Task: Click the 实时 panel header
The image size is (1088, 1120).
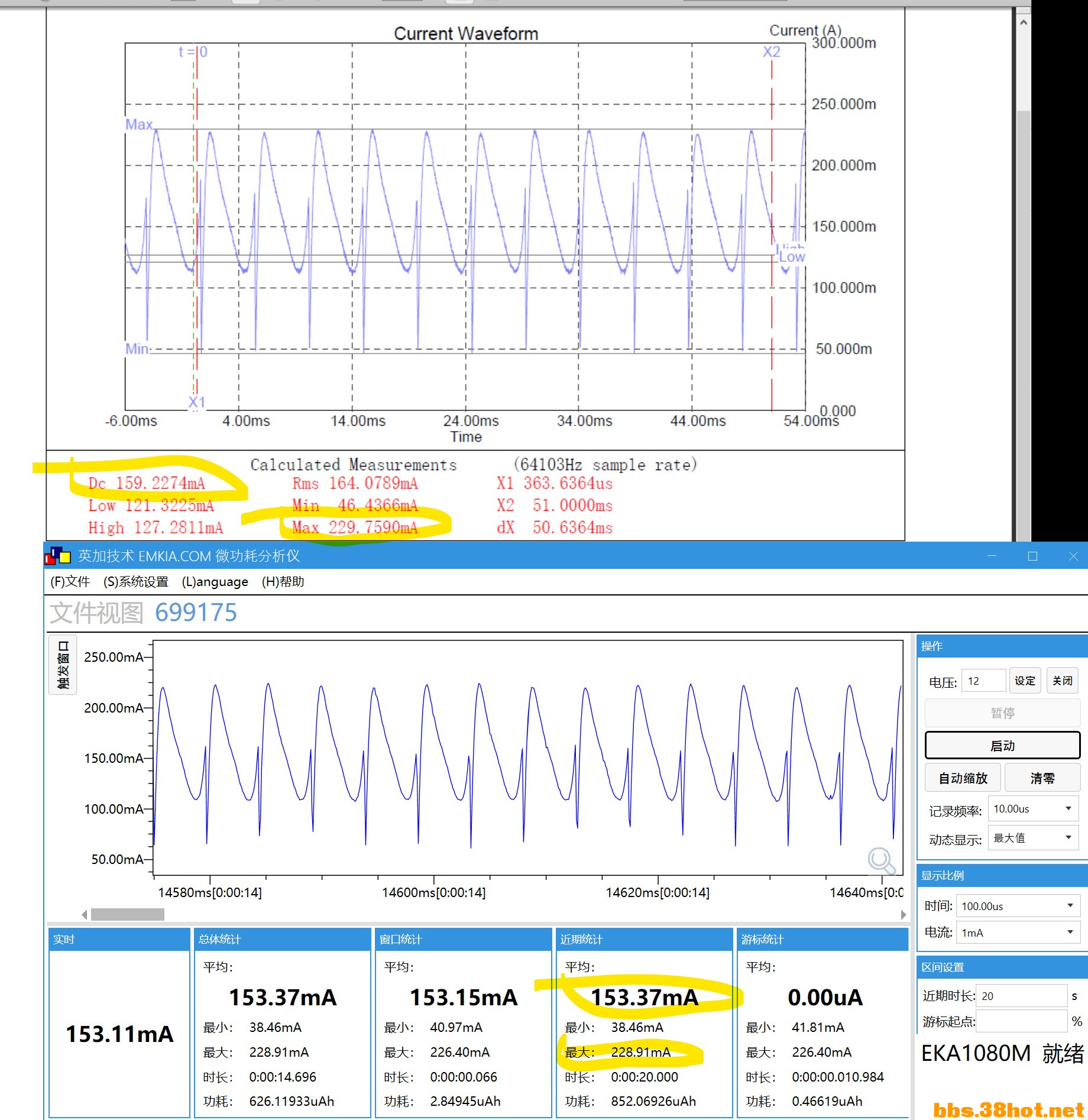Action: point(119,939)
